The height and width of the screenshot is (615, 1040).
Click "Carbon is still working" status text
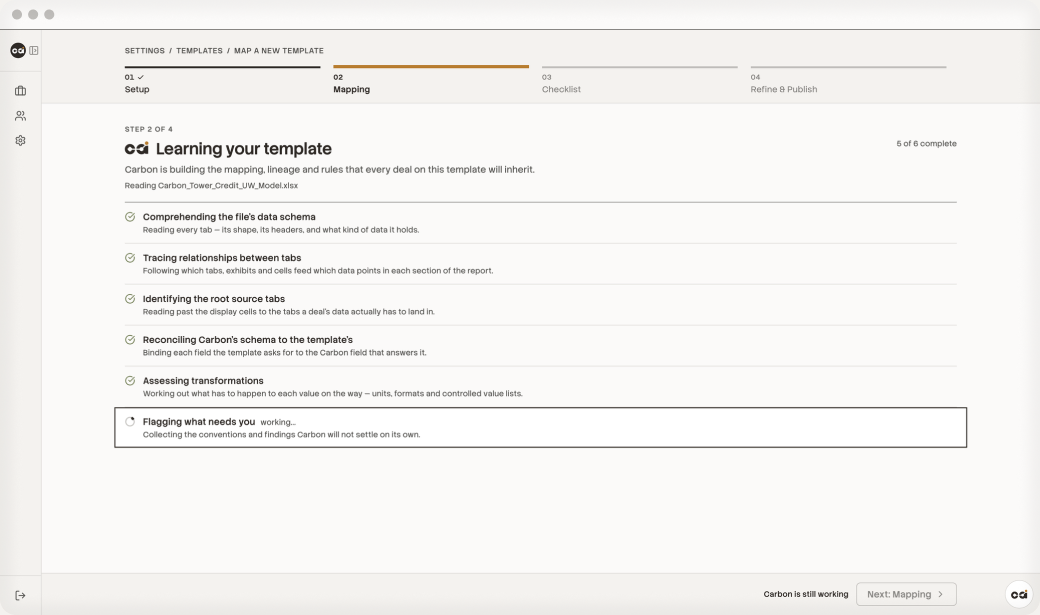(805, 594)
